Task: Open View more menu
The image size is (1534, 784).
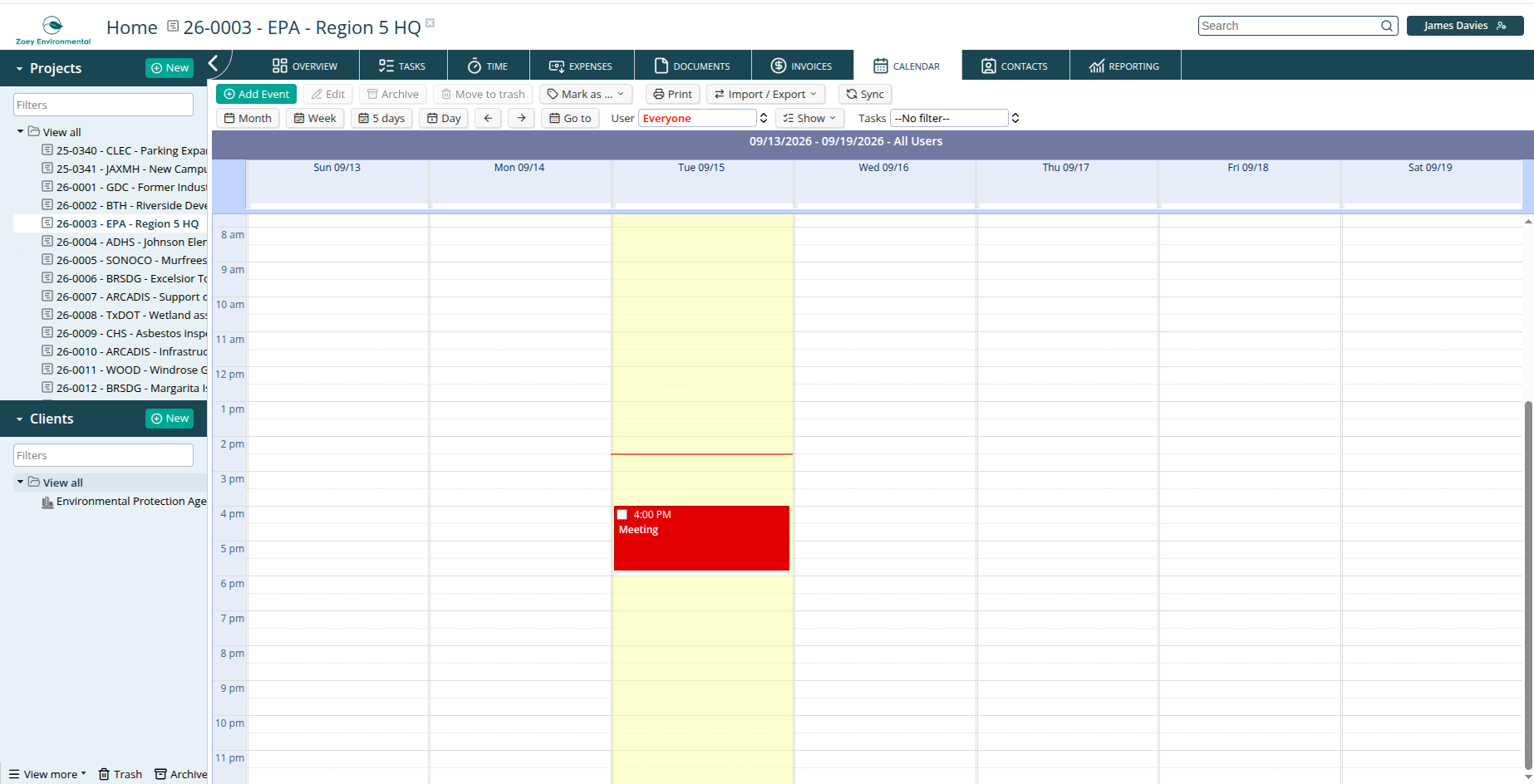Action: coord(47,774)
